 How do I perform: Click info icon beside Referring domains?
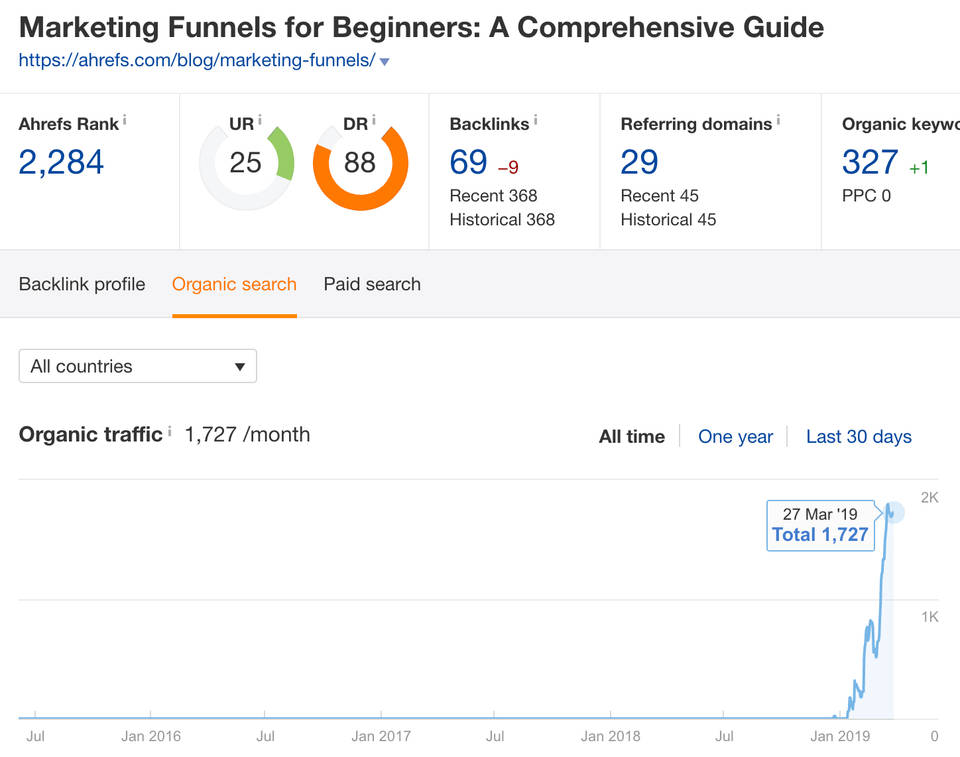(778, 120)
